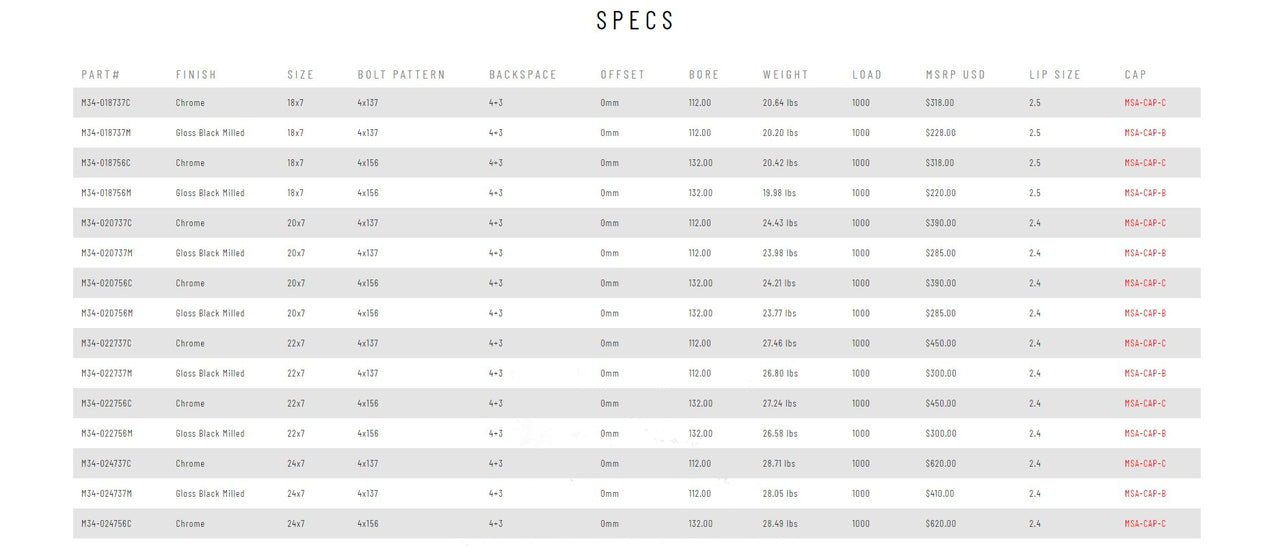Click MSA-CAP-C link in M34-020737C row
1265x546 pixels.
tap(1144, 223)
